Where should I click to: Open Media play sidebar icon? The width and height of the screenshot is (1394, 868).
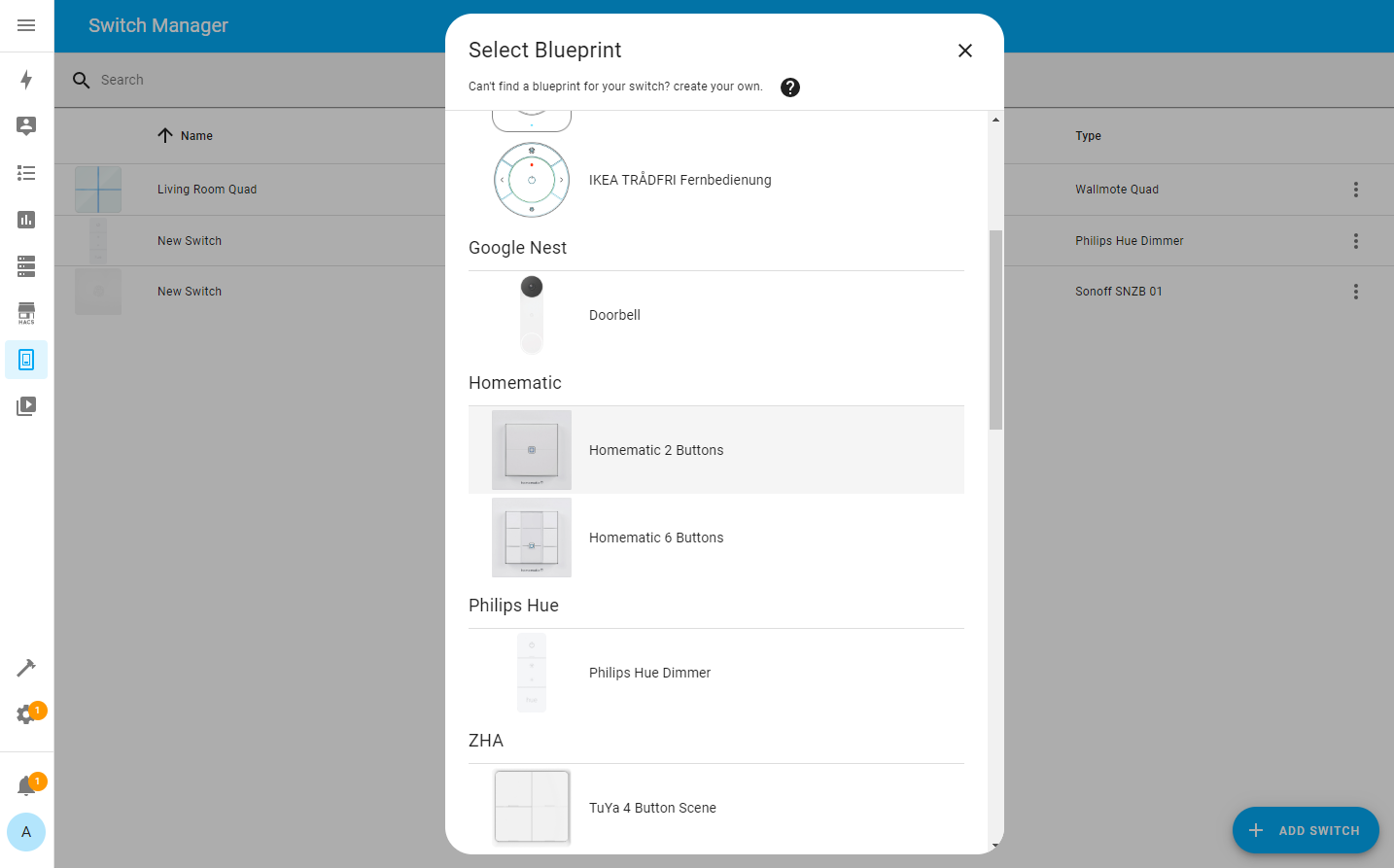click(x=26, y=406)
